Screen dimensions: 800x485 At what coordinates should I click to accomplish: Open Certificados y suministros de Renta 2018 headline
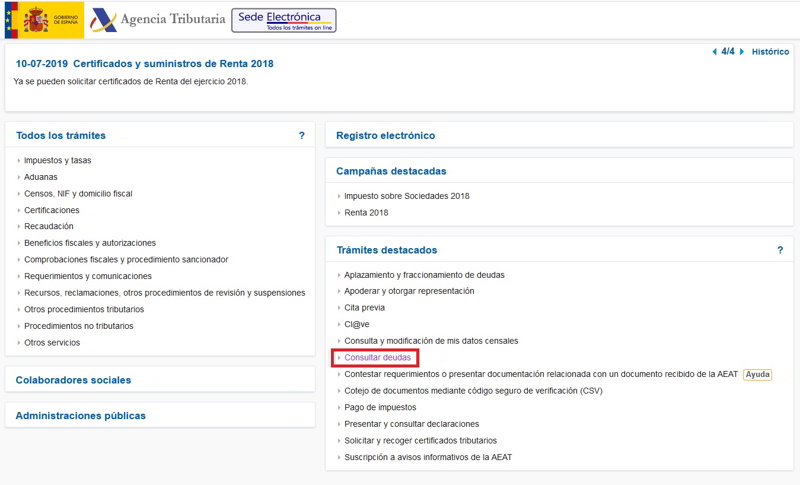point(173,64)
